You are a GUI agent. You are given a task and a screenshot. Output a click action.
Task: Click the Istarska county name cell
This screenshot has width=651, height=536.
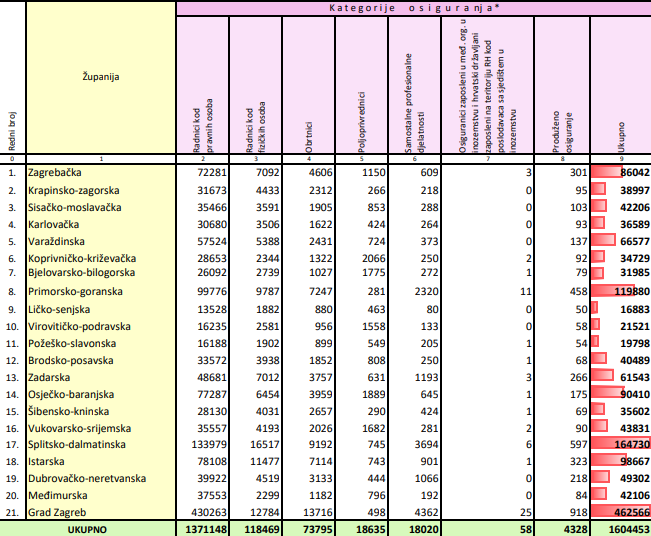48,460
